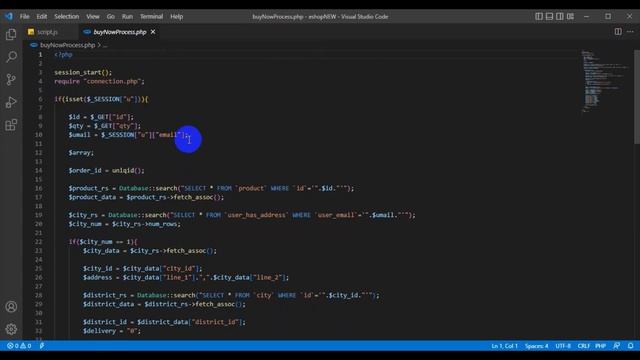Click the errors and warnings status indicator
The height and width of the screenshot is (360, 640).
coord(19,346)
